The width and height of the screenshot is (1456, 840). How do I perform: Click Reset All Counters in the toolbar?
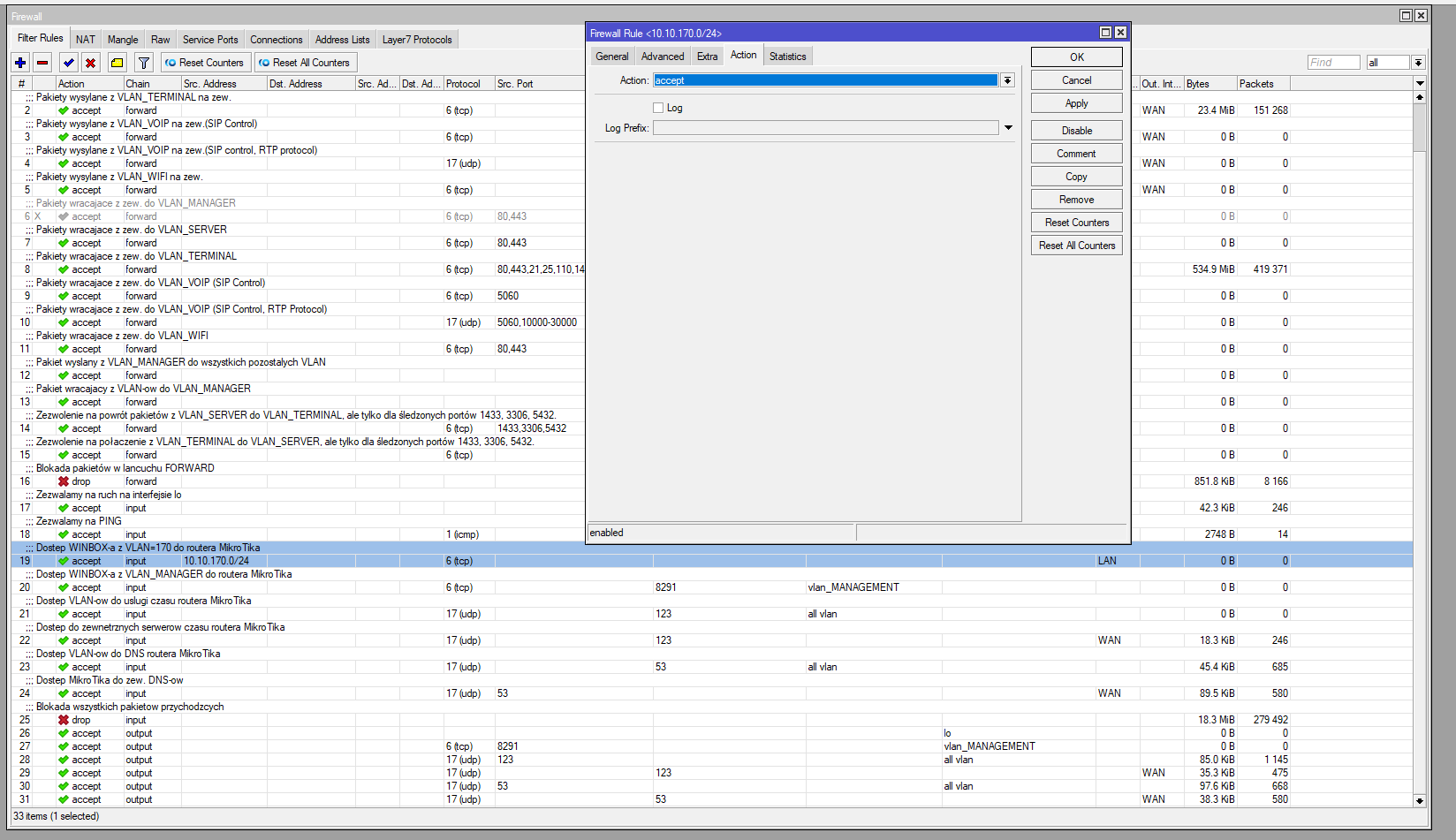coord(305,63)
